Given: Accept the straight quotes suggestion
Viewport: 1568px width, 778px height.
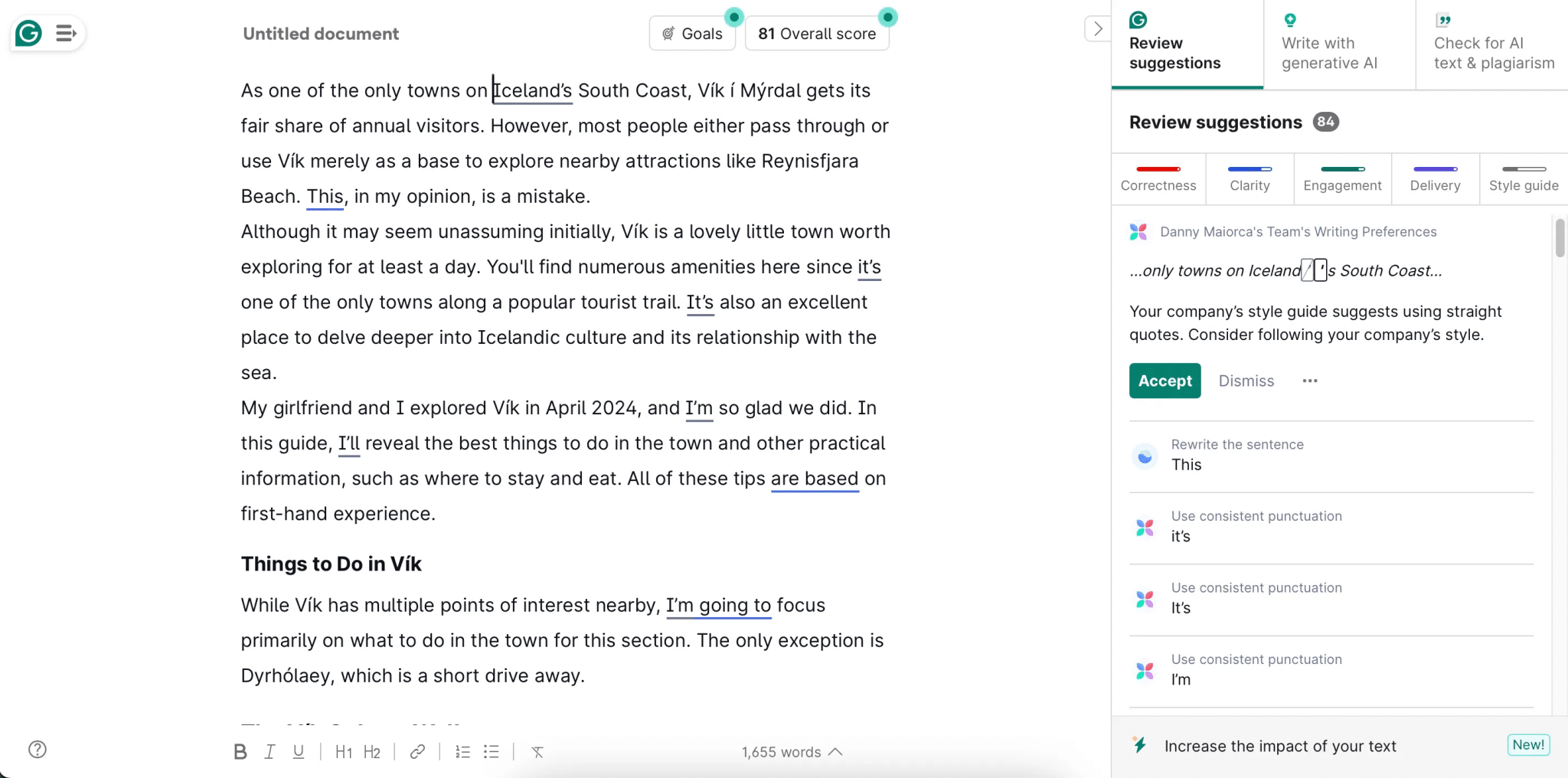Looking at the screenshot, I should tap(1164, 381).
